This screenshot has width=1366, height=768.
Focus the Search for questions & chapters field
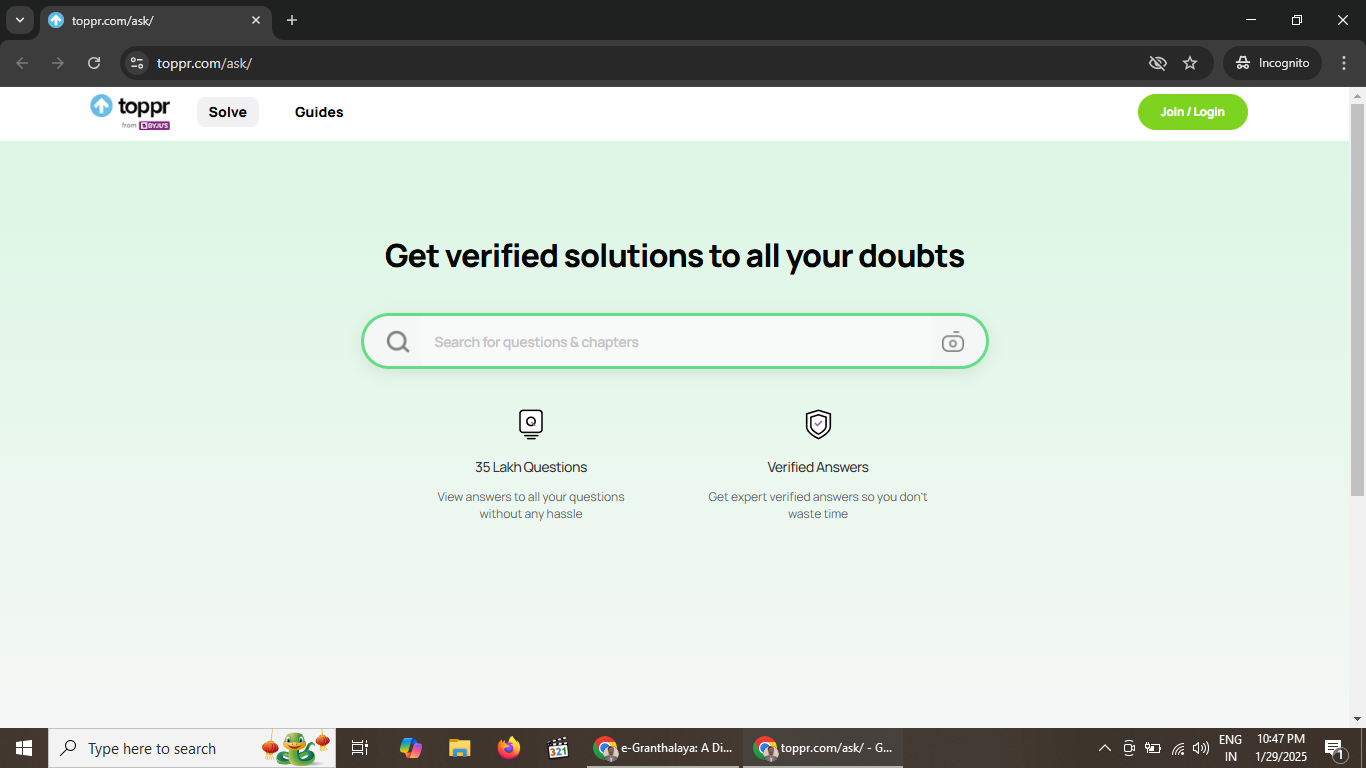coord(675,342)
